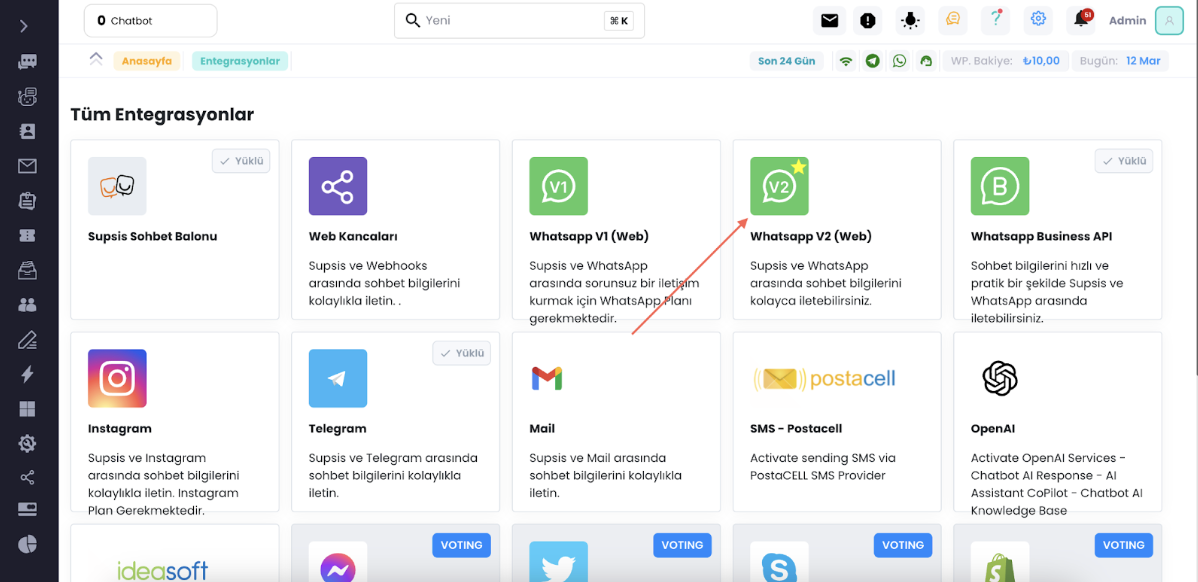Click the green headset agent status icon
The width and height of the screenshot is (1198, 582).
coord(927,61)
